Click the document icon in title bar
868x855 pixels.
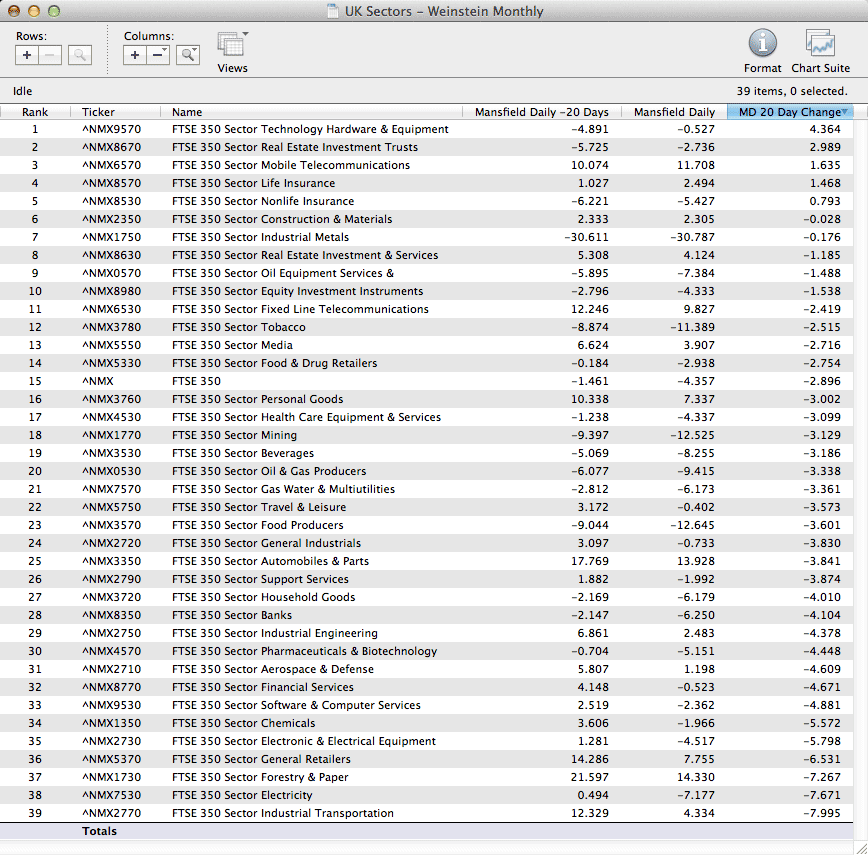pyautogui.click(x=332, y=12)
